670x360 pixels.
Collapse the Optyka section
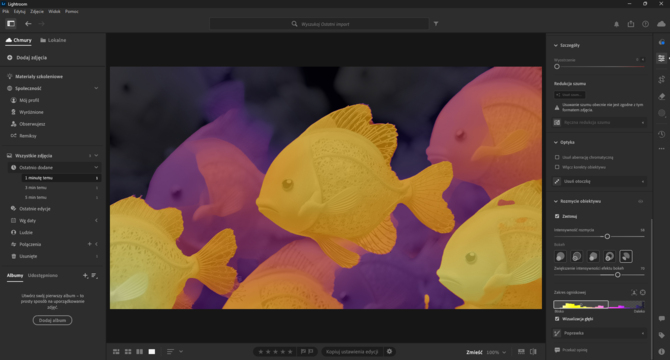click(x=555, y=142)
